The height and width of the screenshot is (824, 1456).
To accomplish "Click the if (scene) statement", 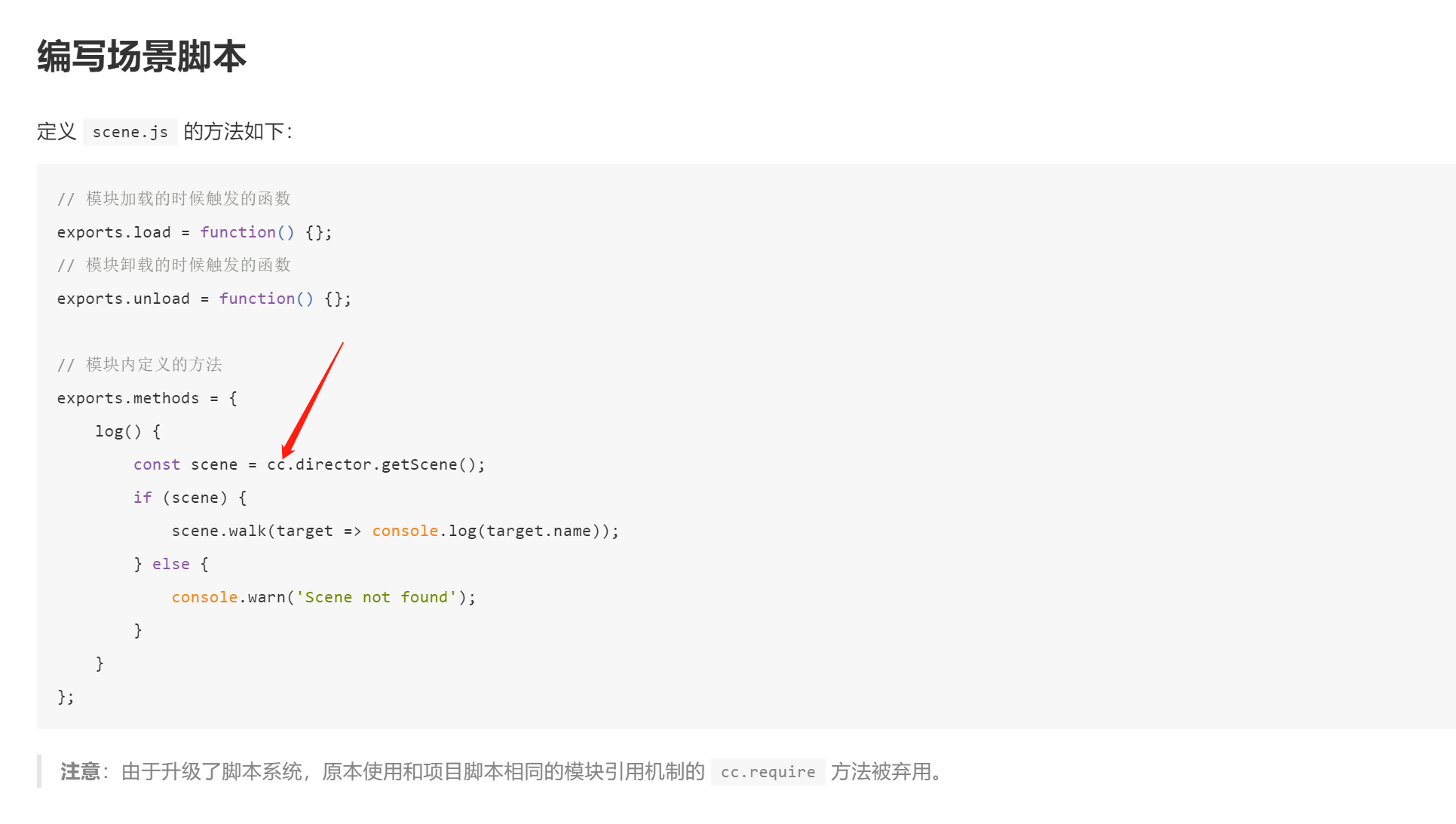I will click(190, 498).
